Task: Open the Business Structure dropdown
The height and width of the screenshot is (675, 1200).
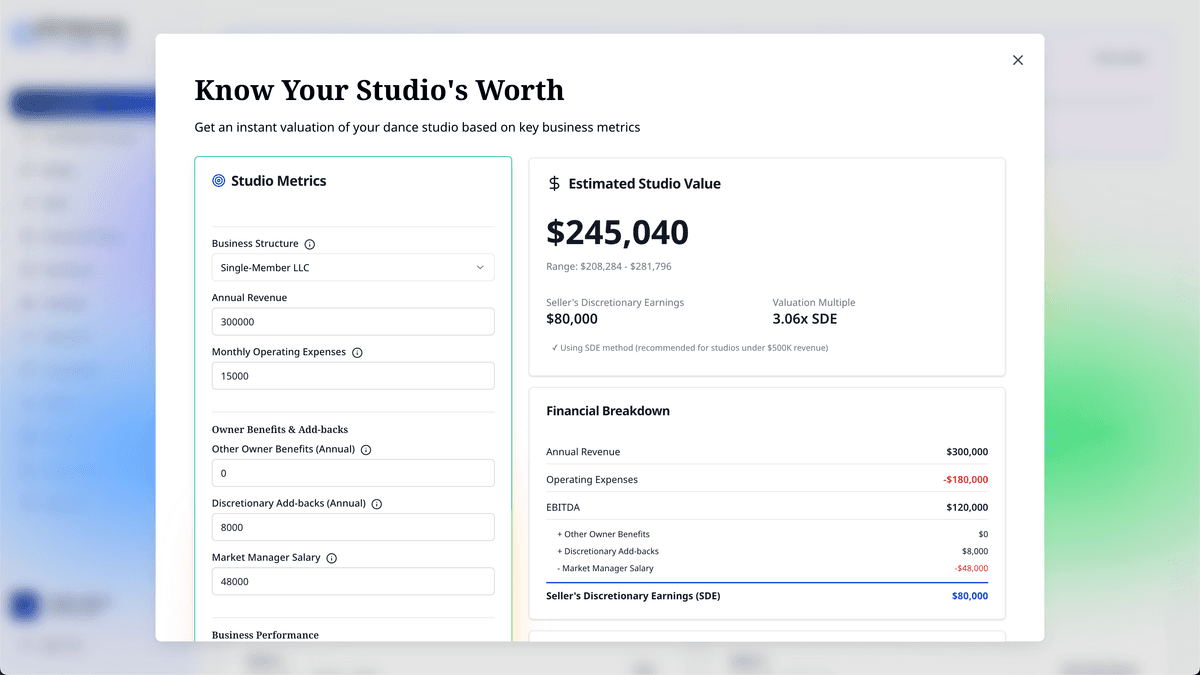Action: [352, 267]
